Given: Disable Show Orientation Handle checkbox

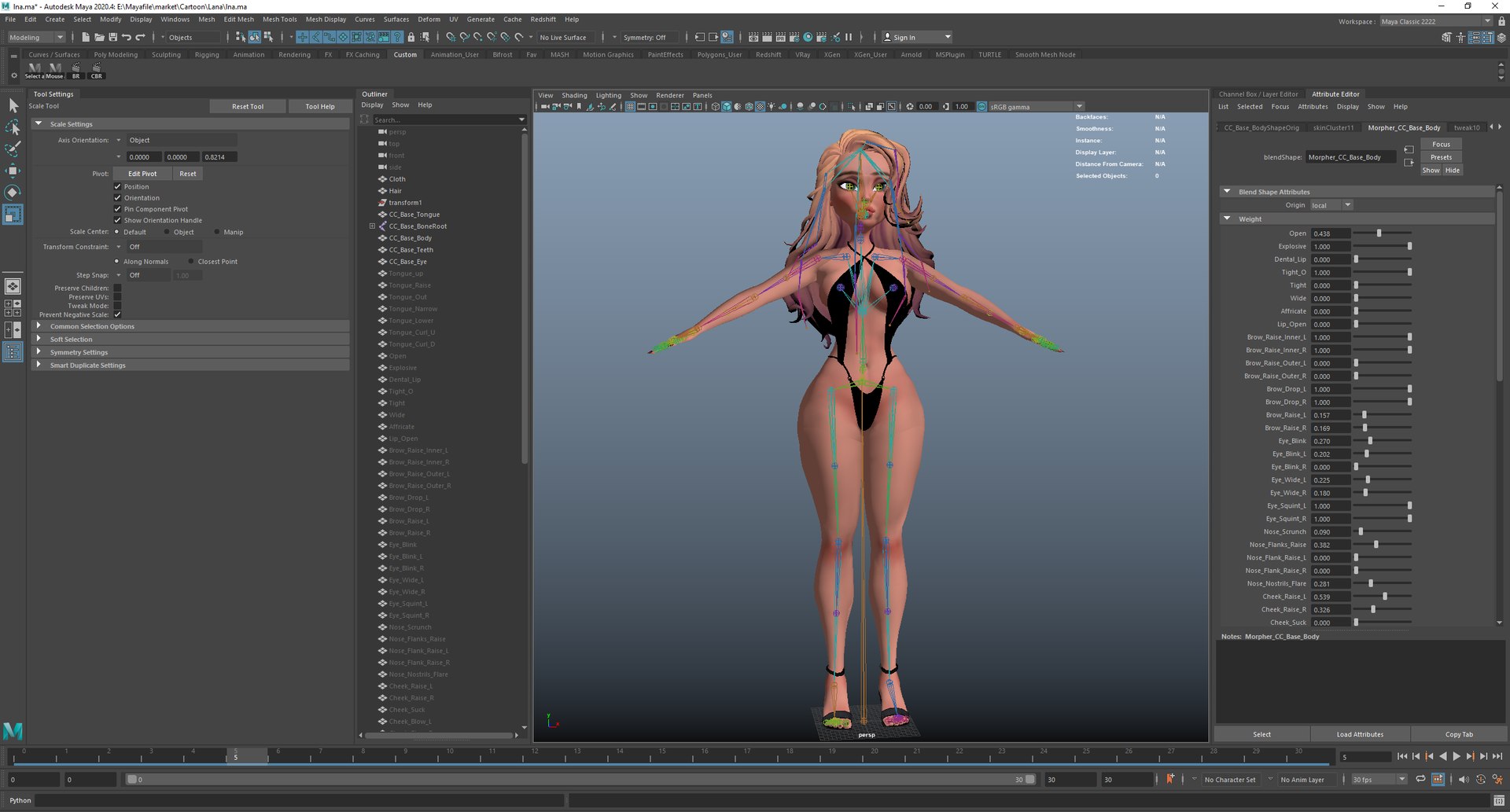Looking at the screenshot, I should (x=118, y=220).
